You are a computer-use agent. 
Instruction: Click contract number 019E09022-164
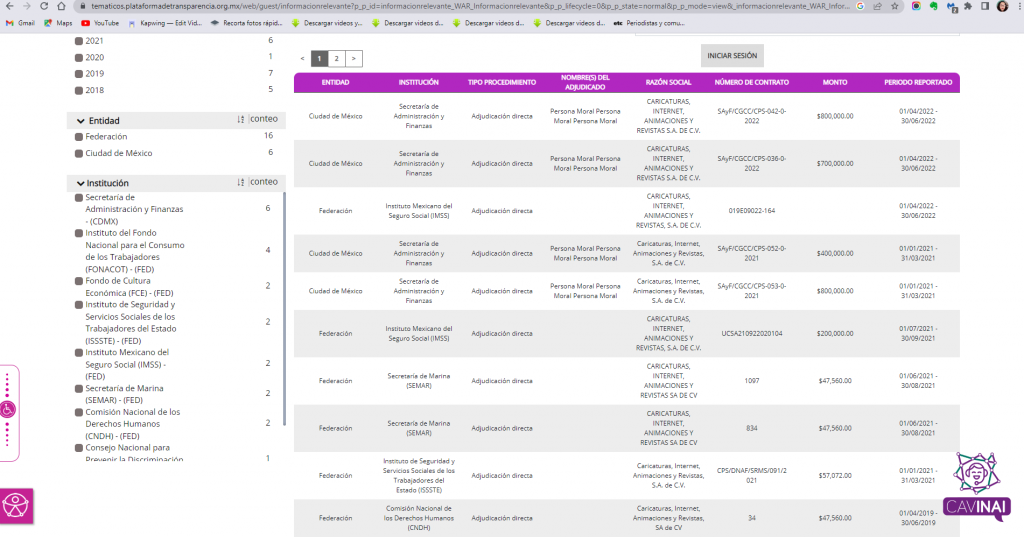coord(752,211)
